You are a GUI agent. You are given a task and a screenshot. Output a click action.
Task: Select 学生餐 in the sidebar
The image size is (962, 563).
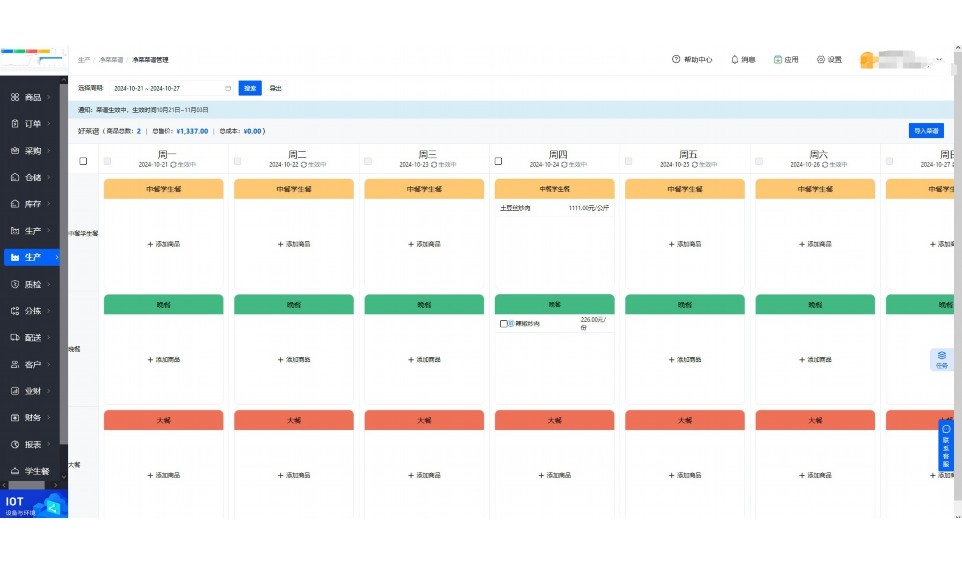pyautogui.click(x=34, y=471)
